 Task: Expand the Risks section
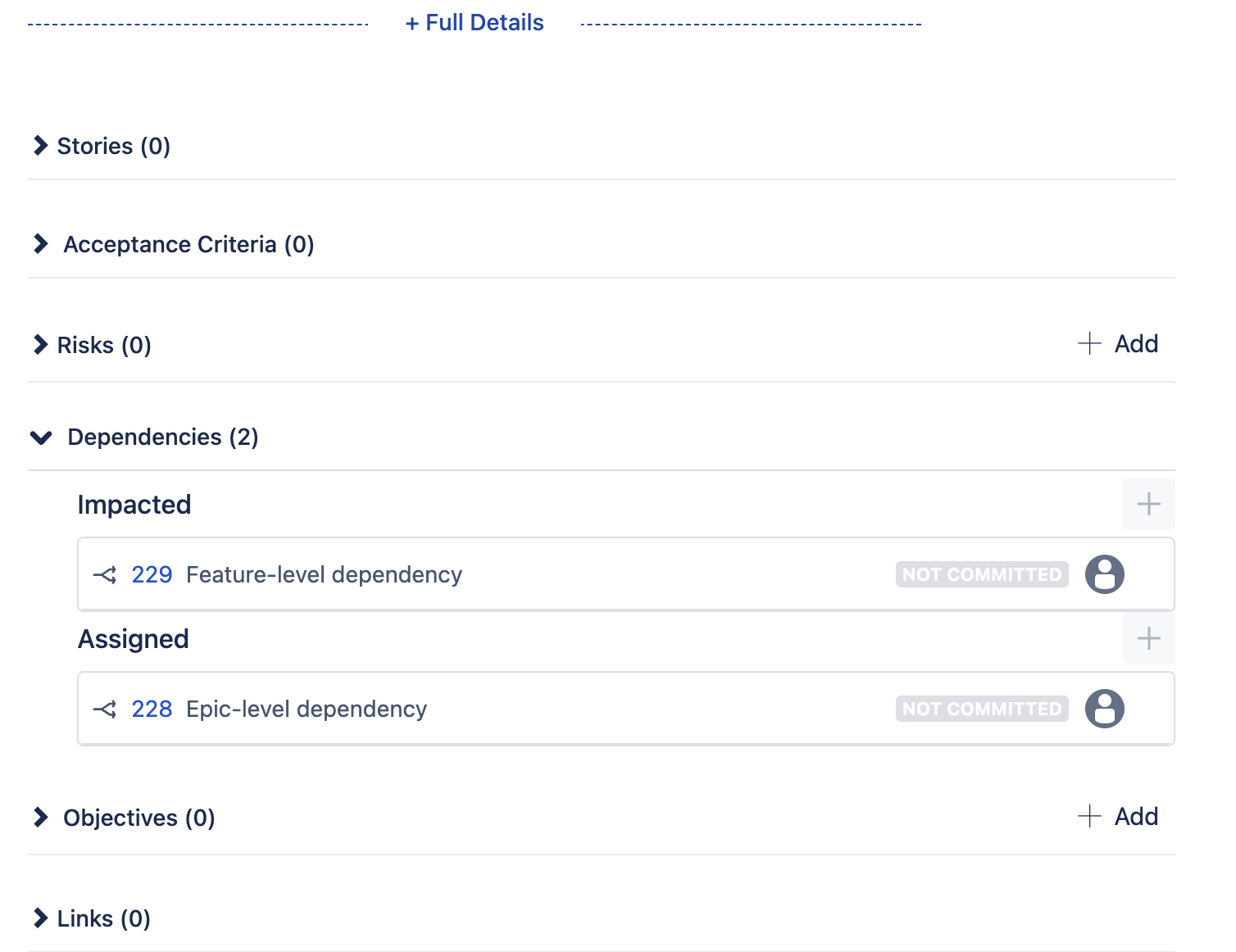41,344
